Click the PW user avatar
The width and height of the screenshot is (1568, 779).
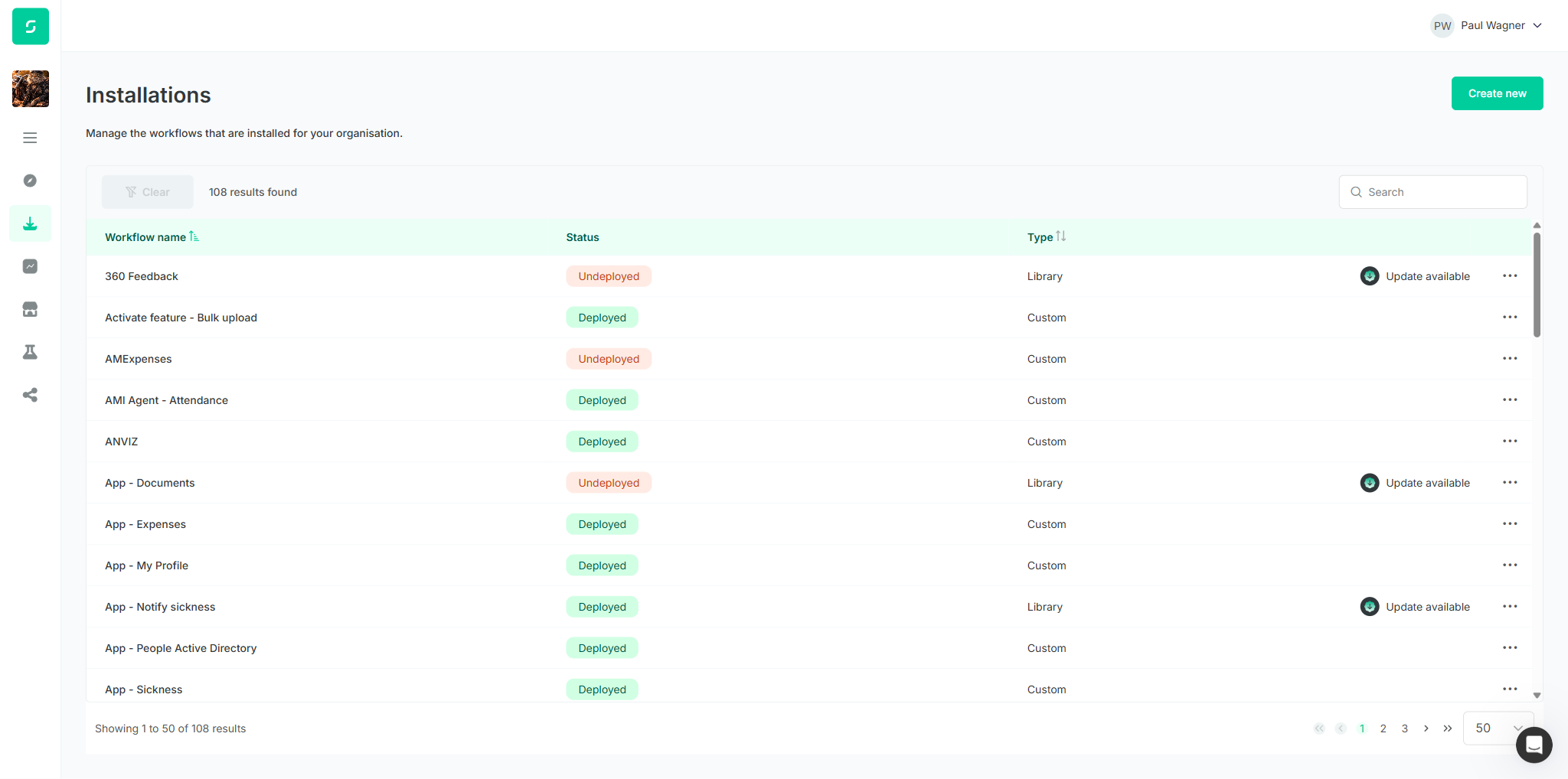coord(1442,25)
